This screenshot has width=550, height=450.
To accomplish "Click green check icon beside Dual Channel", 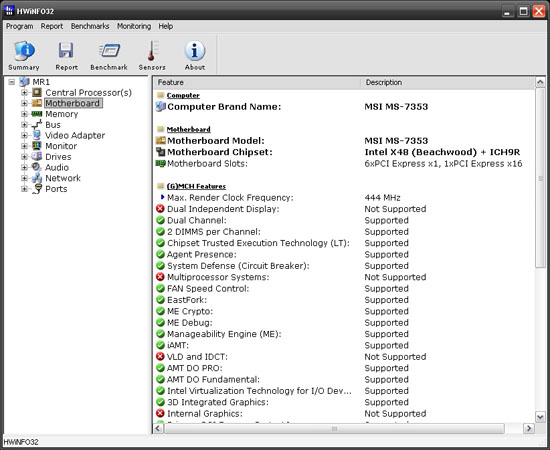I will [160, 220].
